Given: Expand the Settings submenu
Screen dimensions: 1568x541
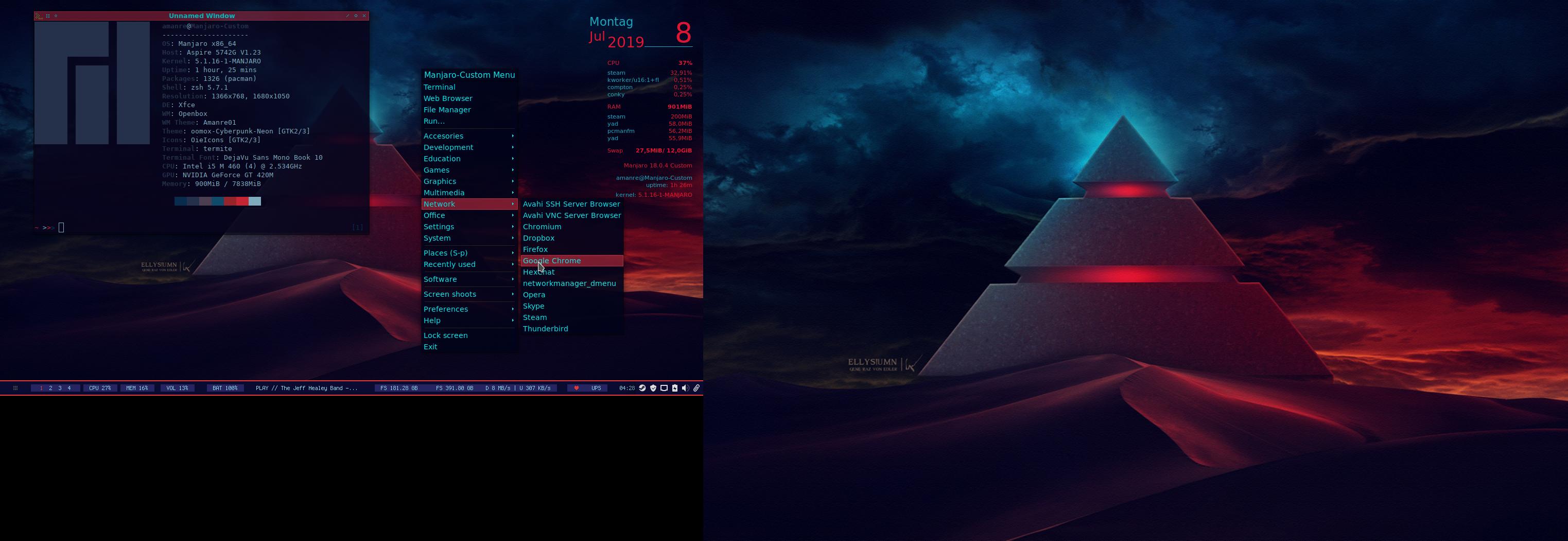Looking at the screenshot, I should pos(439,226).
